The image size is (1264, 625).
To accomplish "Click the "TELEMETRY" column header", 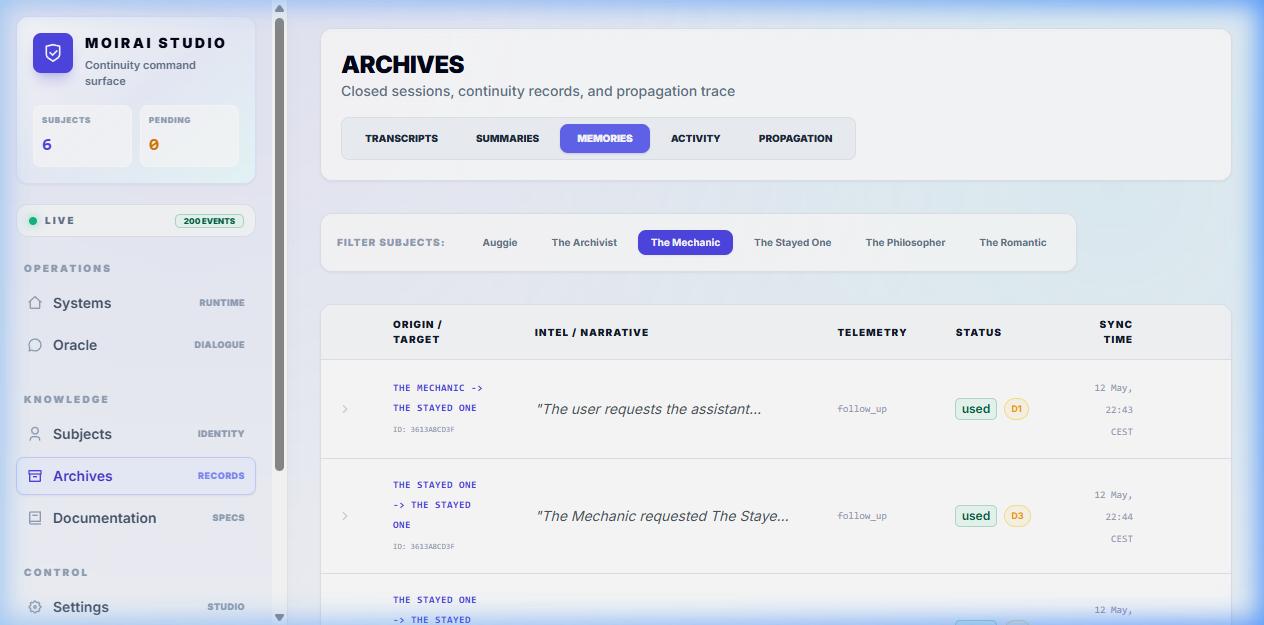I will click(x=872, y=332).
